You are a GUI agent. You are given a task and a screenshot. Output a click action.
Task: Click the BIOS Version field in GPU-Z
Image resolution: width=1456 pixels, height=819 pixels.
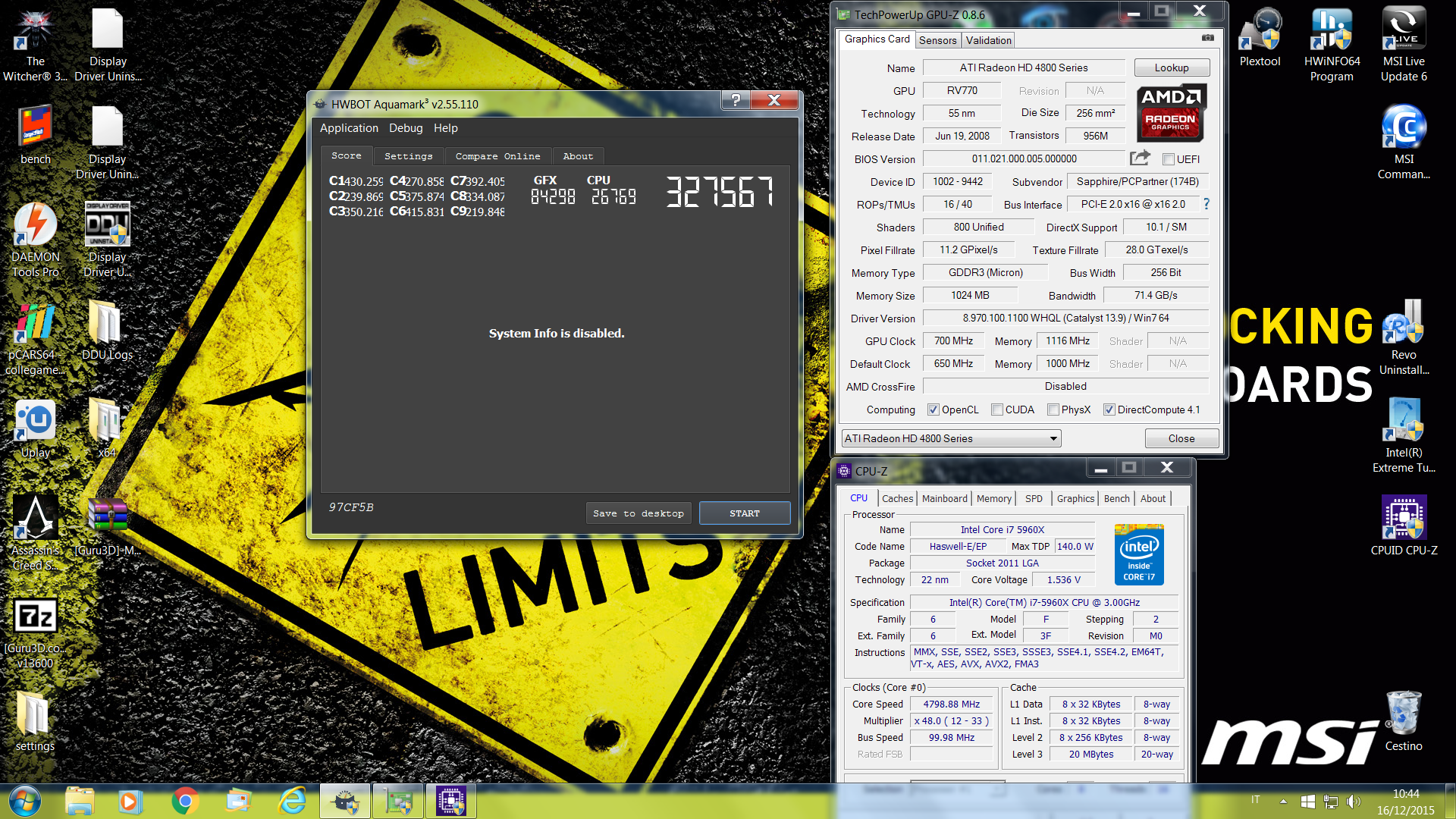tap(1024, 158)
